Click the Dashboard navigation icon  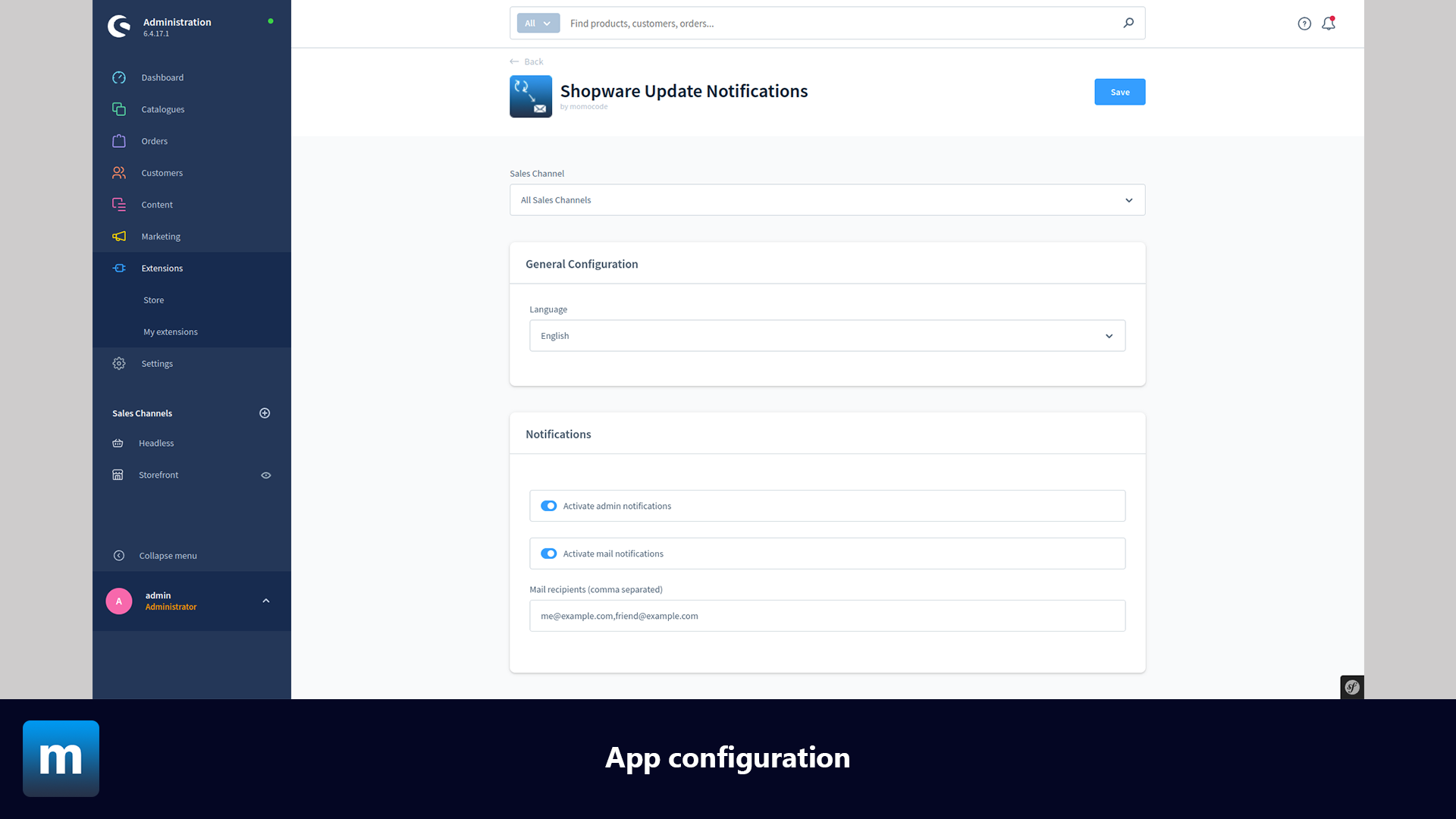coord(119,77)
